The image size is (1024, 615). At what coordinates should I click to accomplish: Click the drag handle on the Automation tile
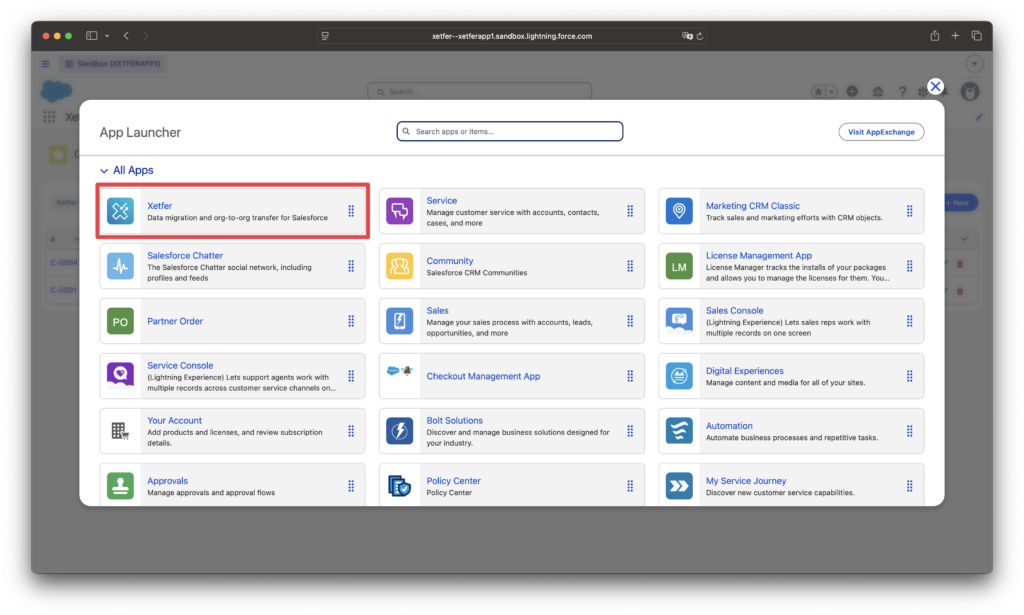(910, 431)
